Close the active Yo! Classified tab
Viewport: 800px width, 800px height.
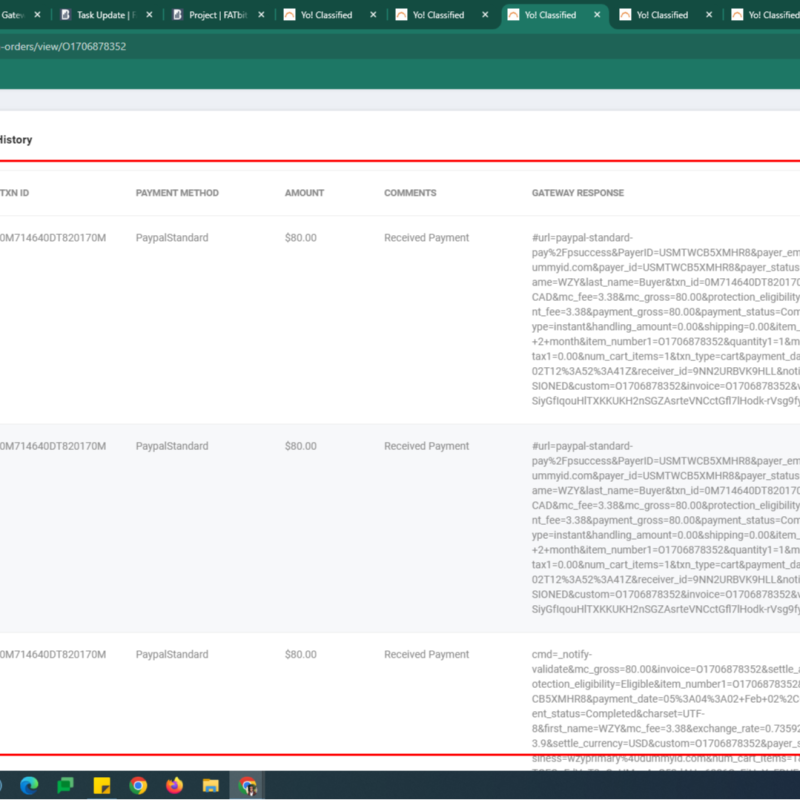tap(597, 15)
